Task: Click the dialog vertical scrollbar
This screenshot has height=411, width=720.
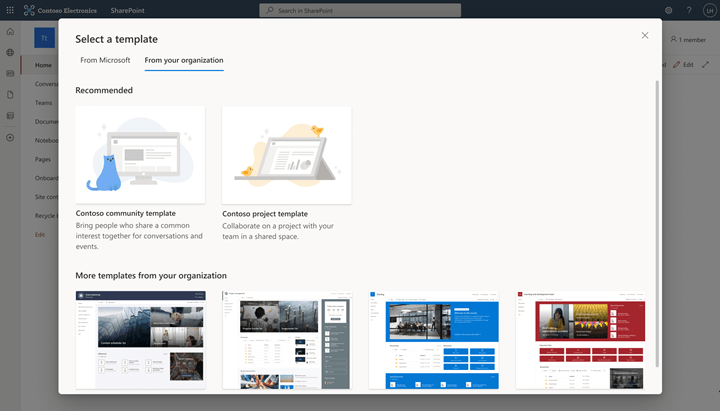Action: [657, 224]
